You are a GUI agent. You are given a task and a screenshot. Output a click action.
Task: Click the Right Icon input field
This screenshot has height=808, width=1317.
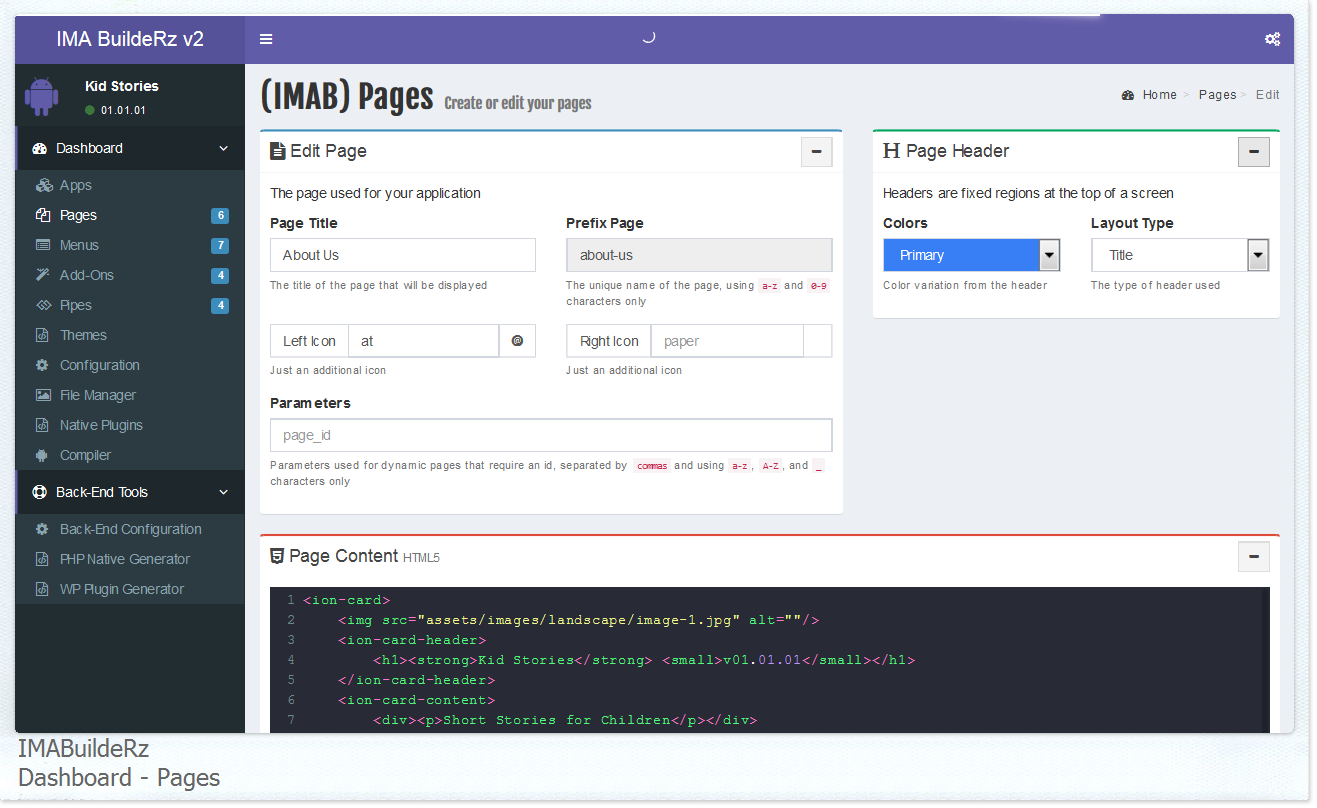727,341
